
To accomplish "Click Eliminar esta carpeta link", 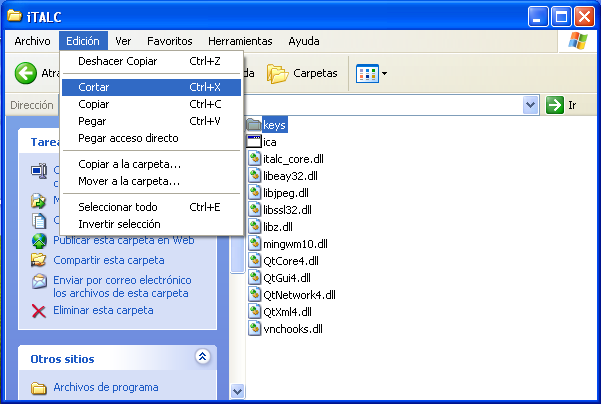I will pyautogui.click(x=103, y=310).
